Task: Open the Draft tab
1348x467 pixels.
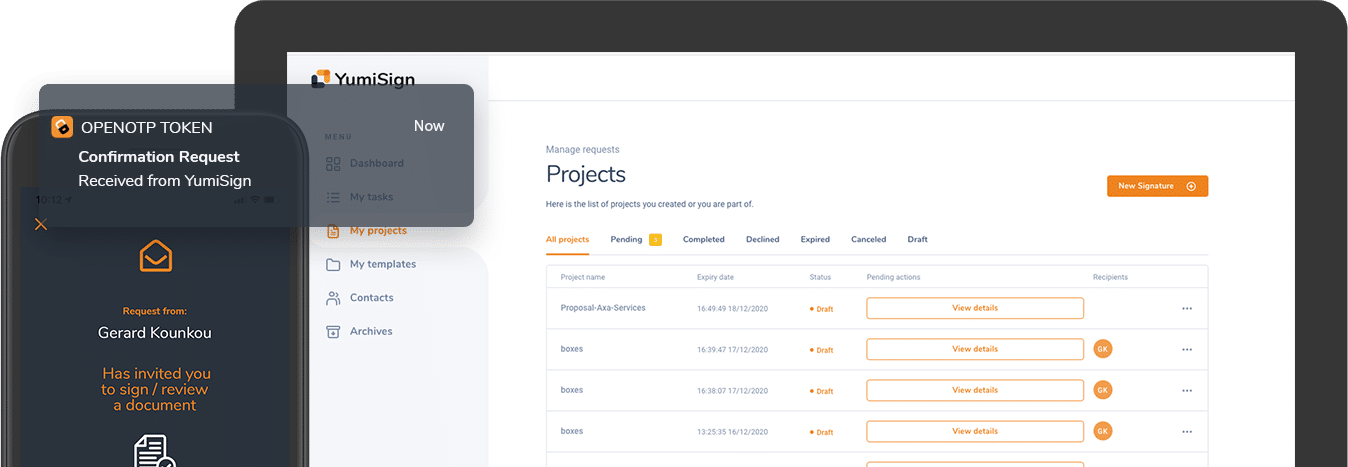Action: 917,240
